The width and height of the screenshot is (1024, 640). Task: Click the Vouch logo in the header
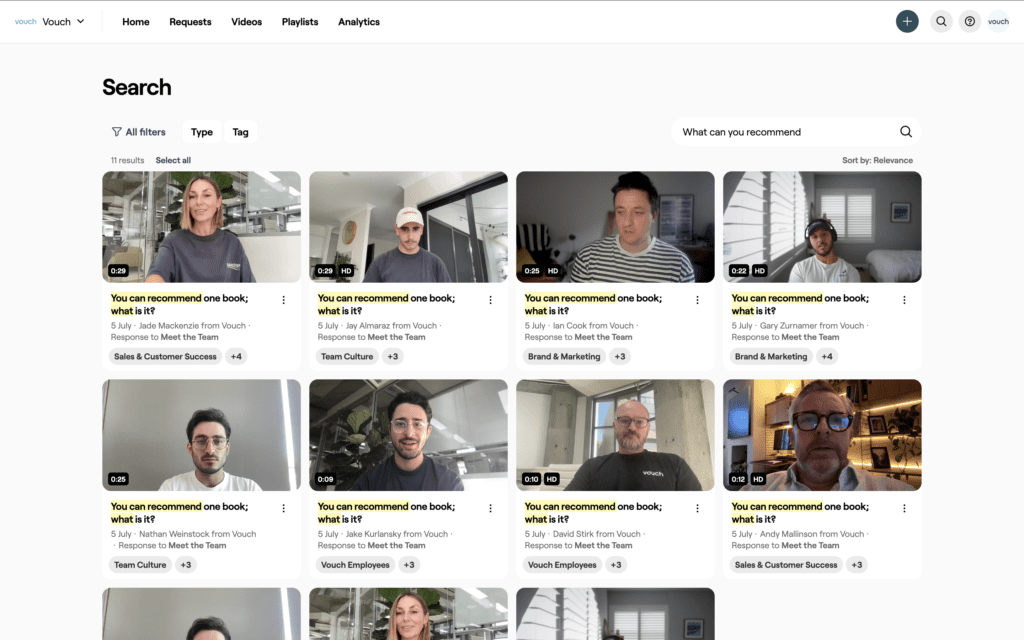(x=25, y=22)
